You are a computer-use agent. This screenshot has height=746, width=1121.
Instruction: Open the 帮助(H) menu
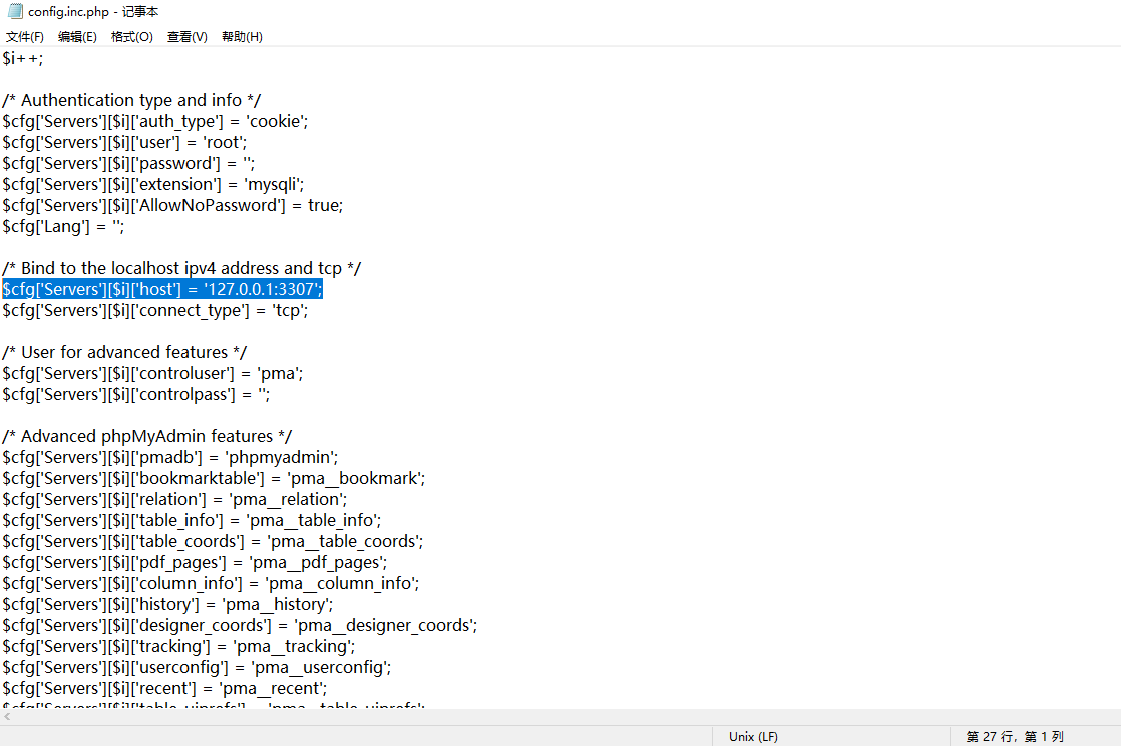tap(242, 36)
